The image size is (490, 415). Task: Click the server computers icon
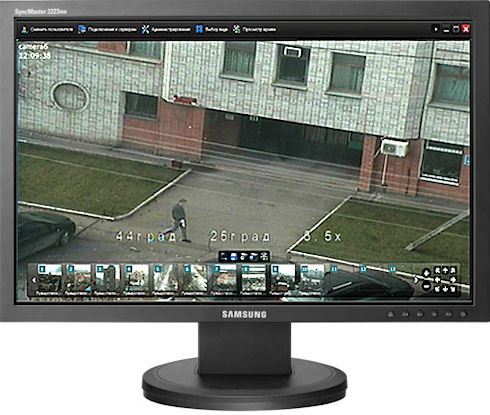click(82, 29)
